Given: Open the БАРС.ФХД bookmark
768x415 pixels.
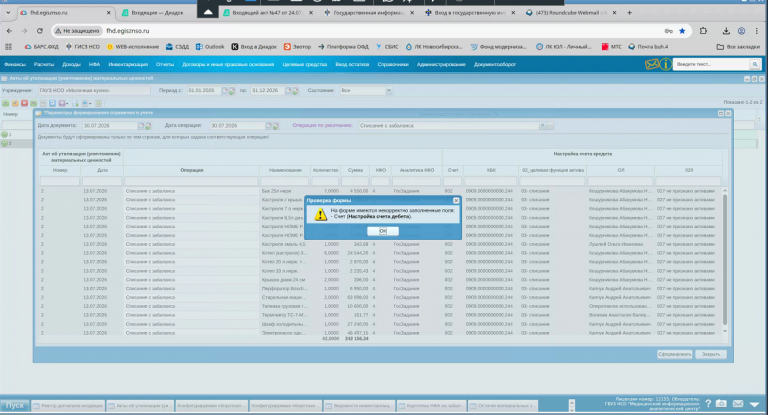Looking at the screenshot, I should (41, 47).
